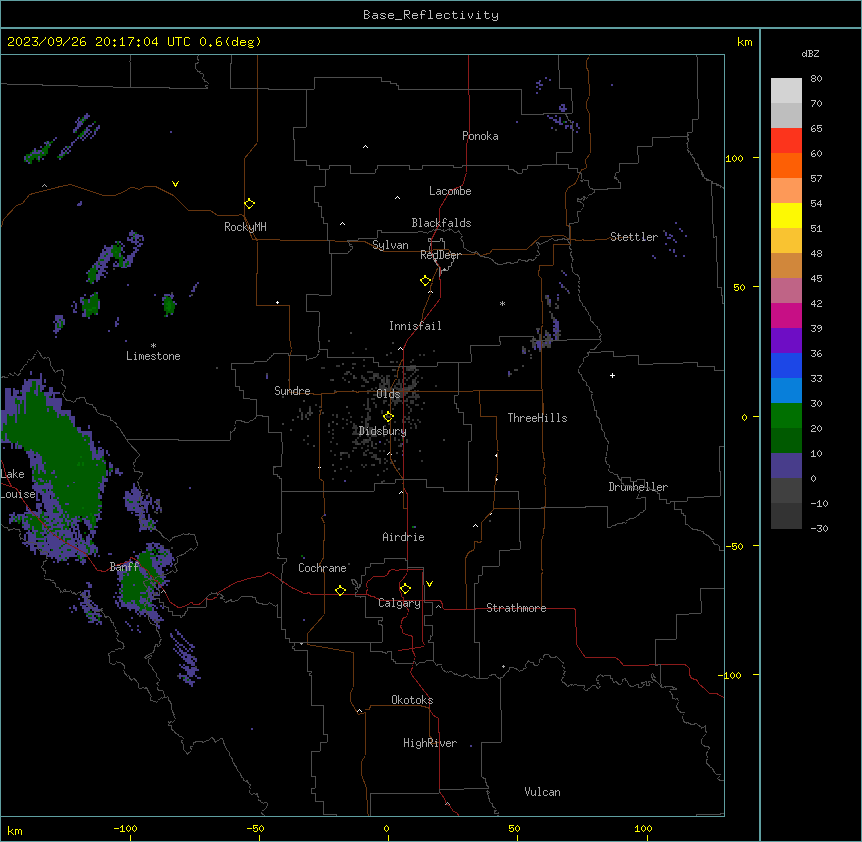Click the Sundre town label

(x=292, y=391)
